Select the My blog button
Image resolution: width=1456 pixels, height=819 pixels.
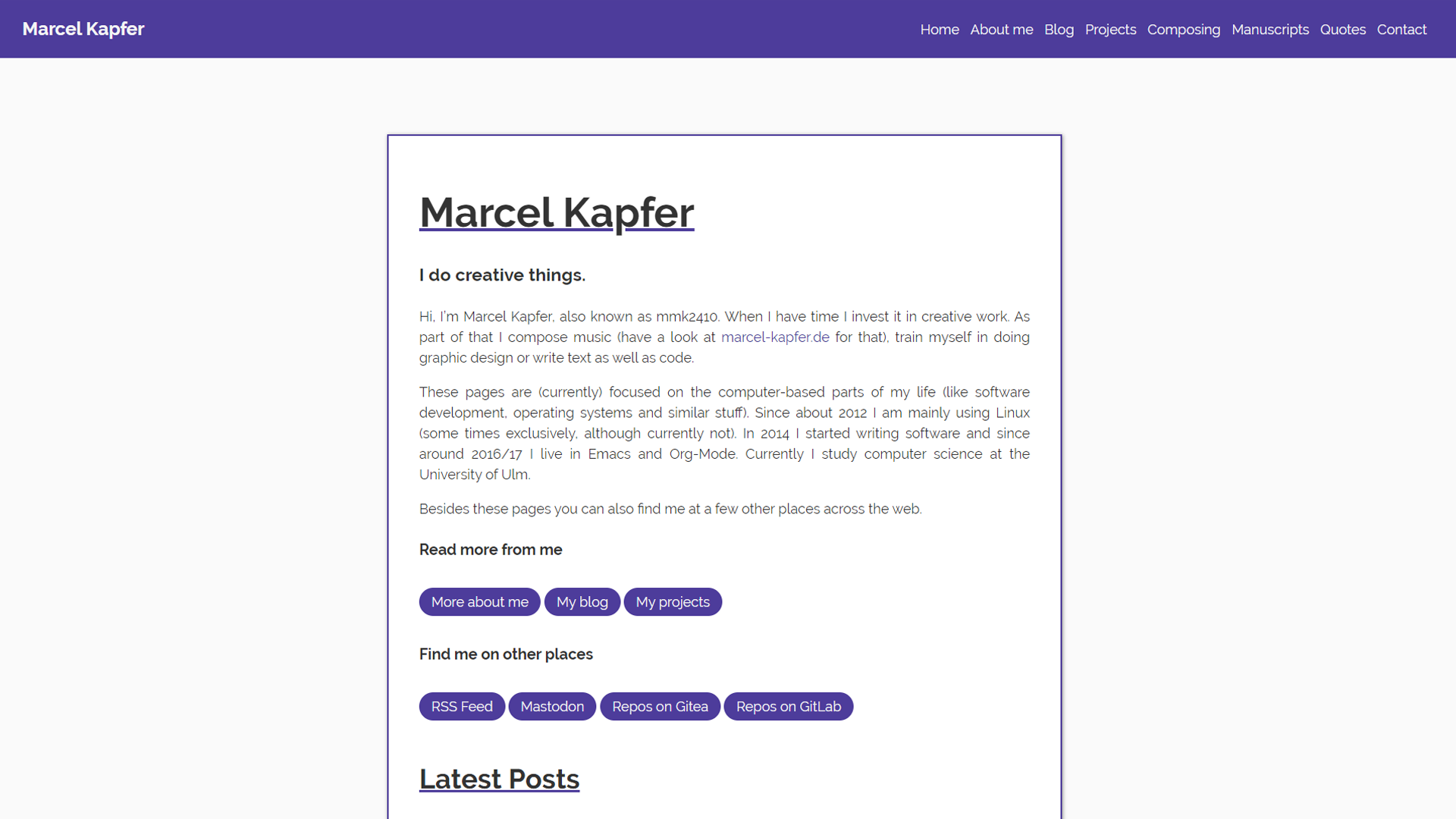581,602
